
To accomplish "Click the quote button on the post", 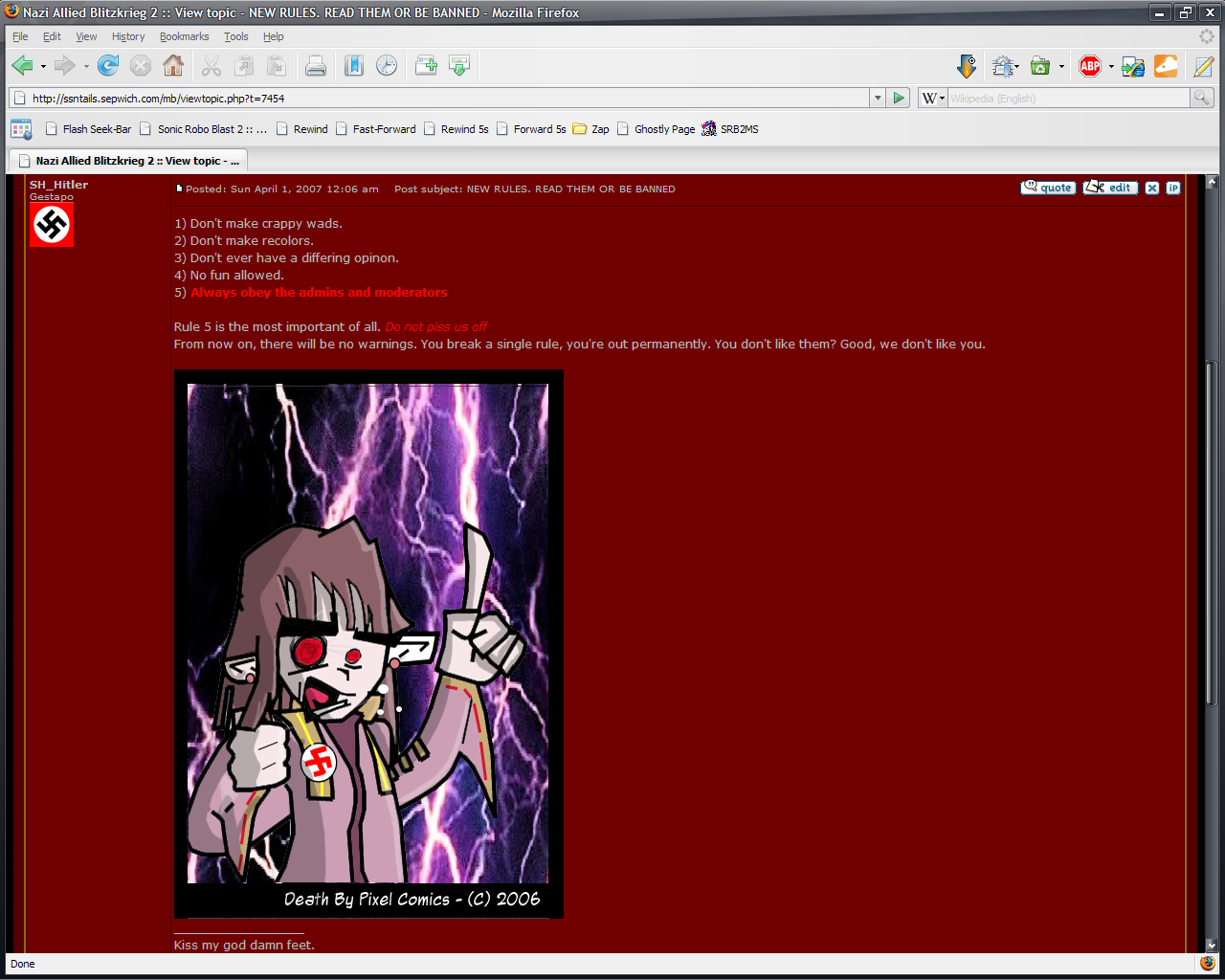I will coord(1048,188).
